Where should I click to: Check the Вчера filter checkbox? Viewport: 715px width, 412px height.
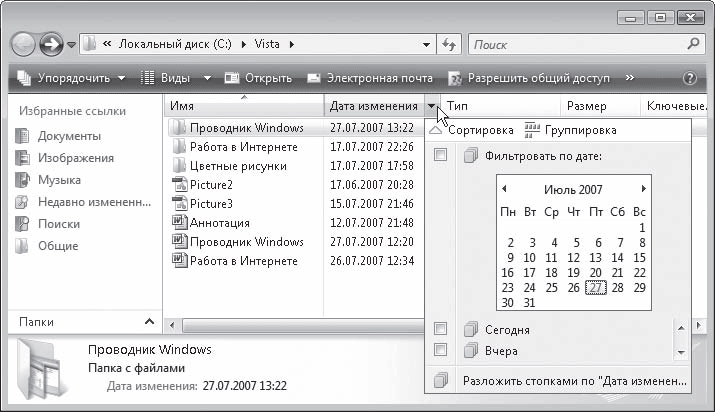click(x=441, y=350)
